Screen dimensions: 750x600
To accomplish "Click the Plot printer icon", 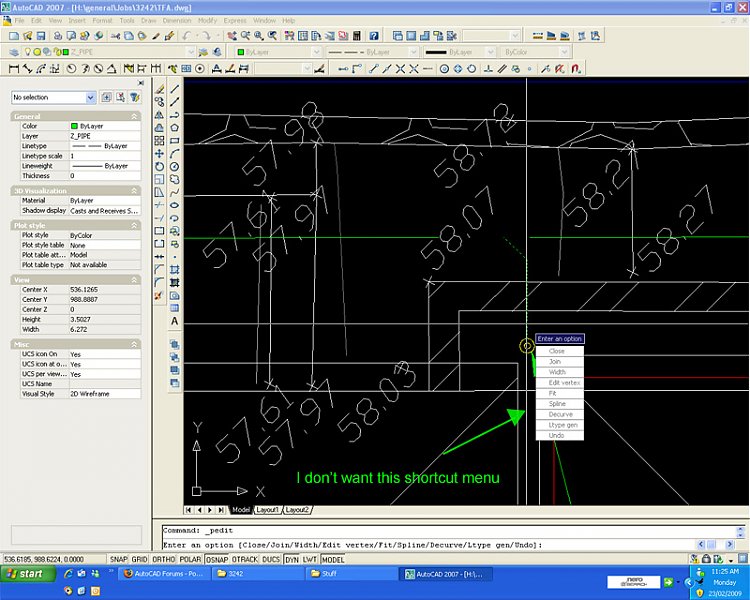I will pyautogui.click(x=57, y=36).
